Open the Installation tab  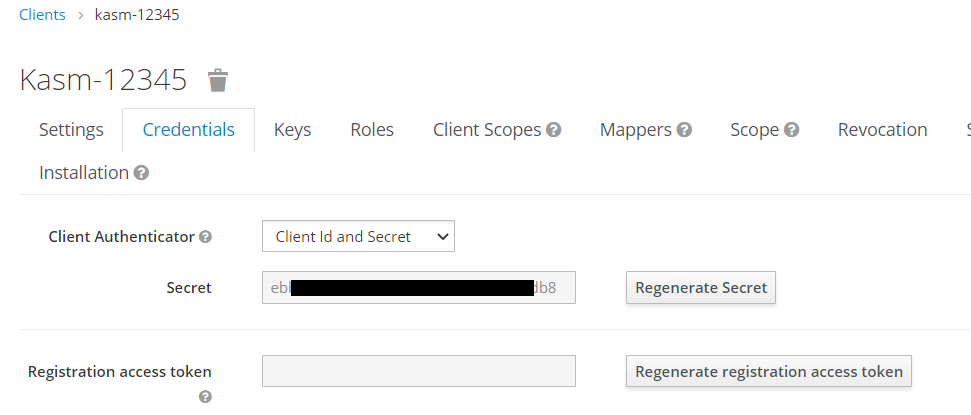[x=84, y=173]
